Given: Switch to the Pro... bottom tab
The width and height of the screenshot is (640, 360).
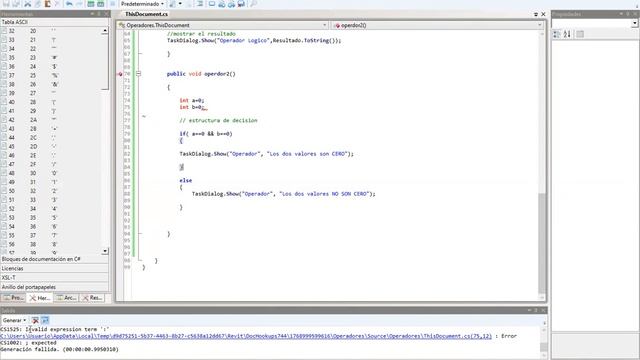Looking at the screenshot, I should [13, 298].
